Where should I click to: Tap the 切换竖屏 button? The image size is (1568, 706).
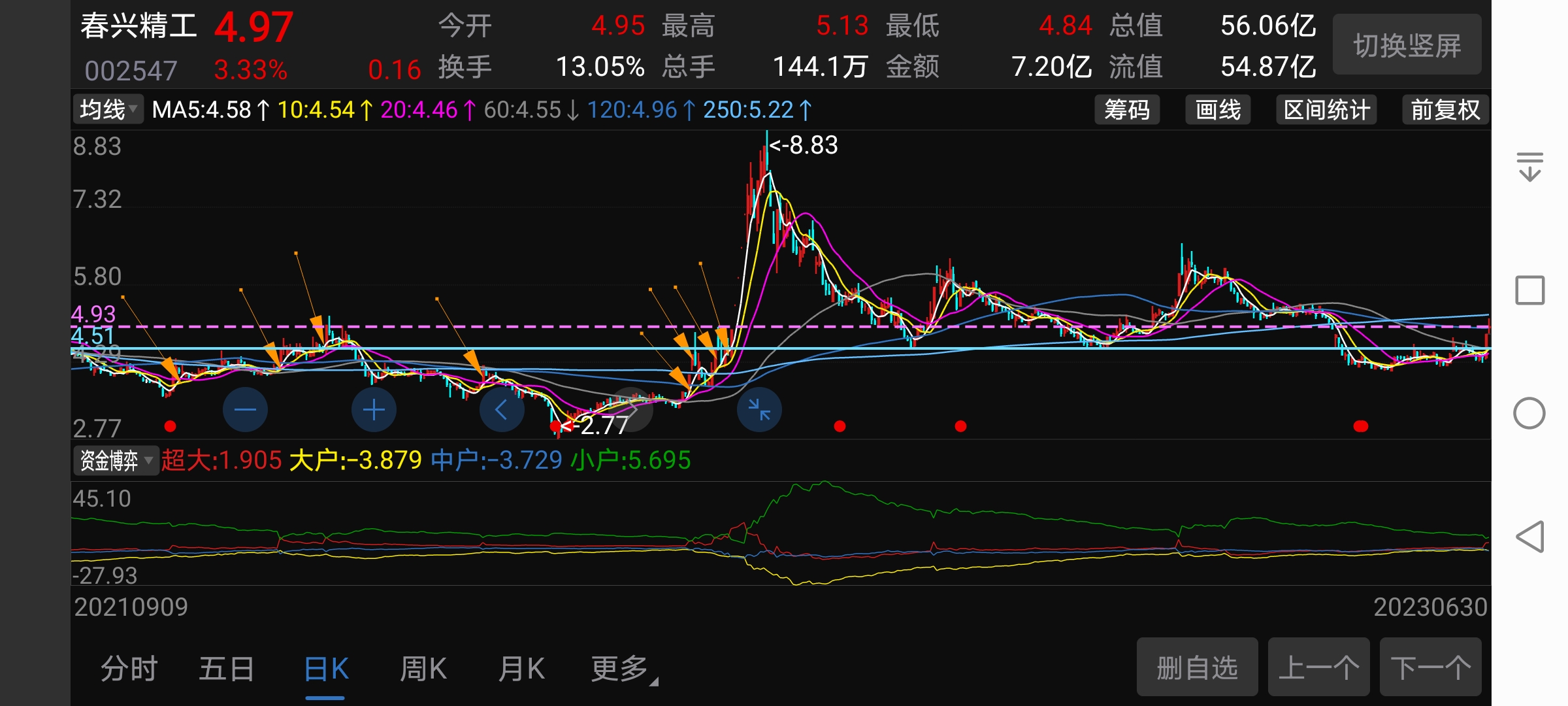(x=1407, y=45)
